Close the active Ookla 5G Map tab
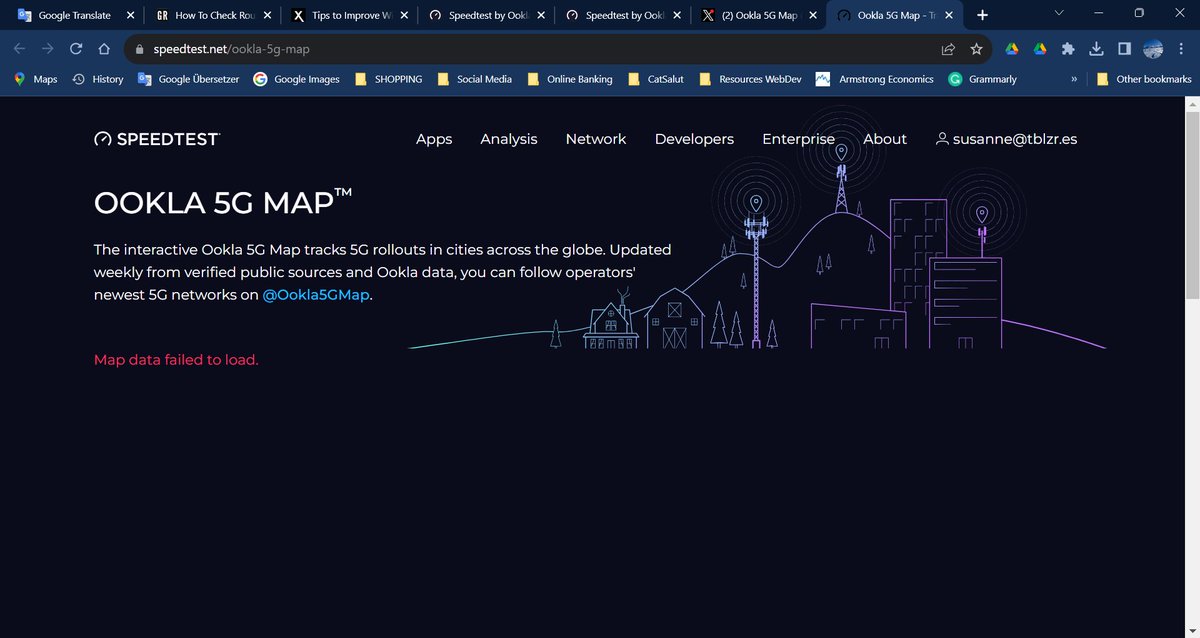1200x638 pixels. point(949,15)
